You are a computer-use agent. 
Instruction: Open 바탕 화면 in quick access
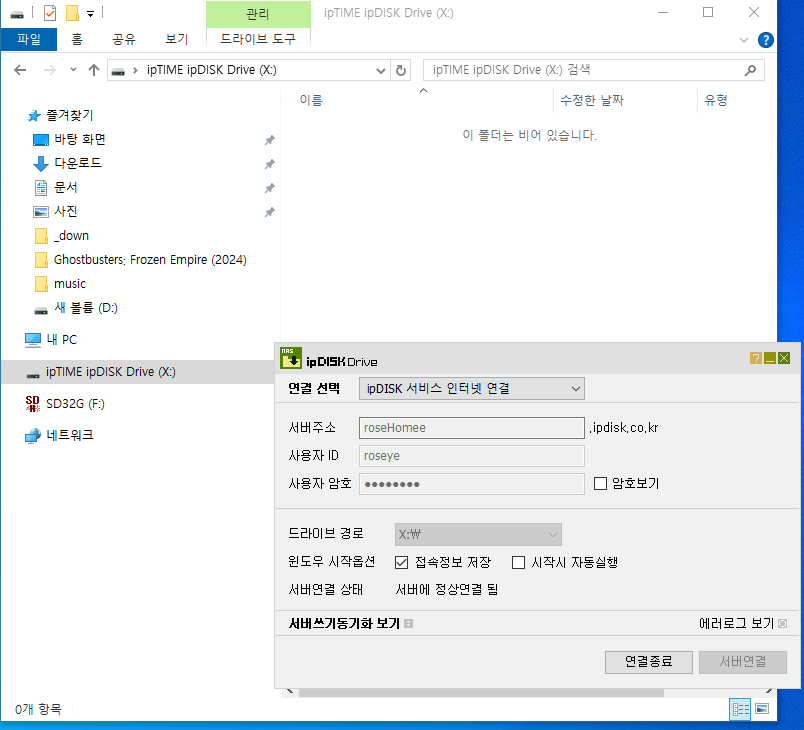tap(80, 139)
